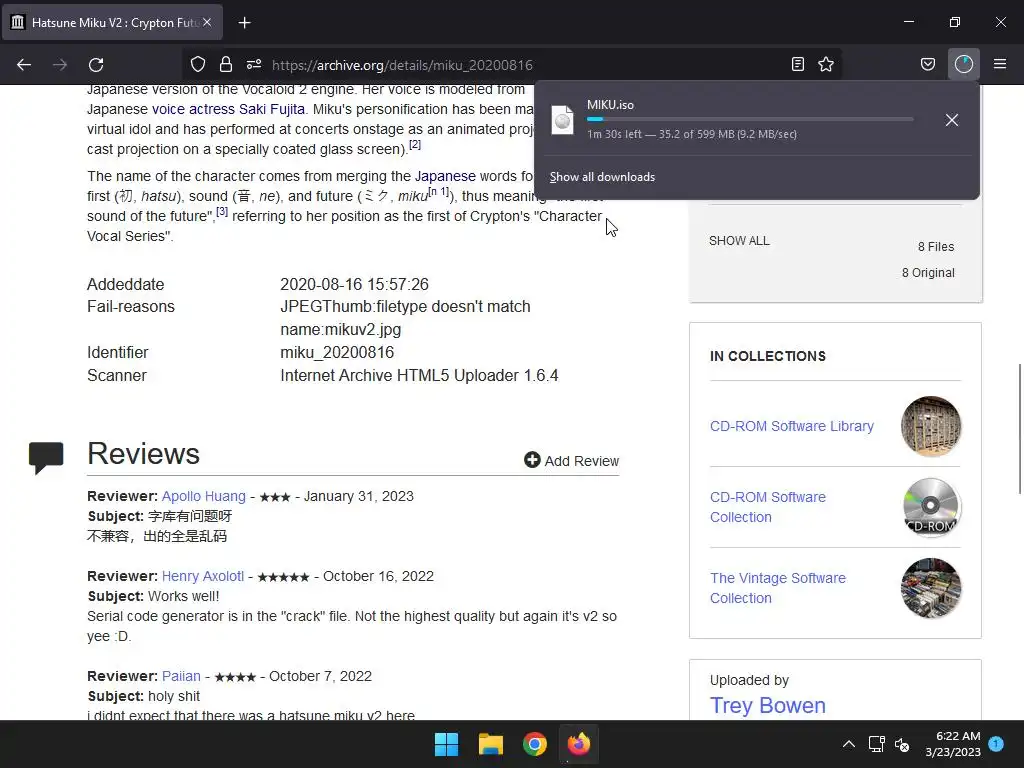Click Firefox icon in the taskbar
This screenshot has height=768, width=1024.
[579, 744]
